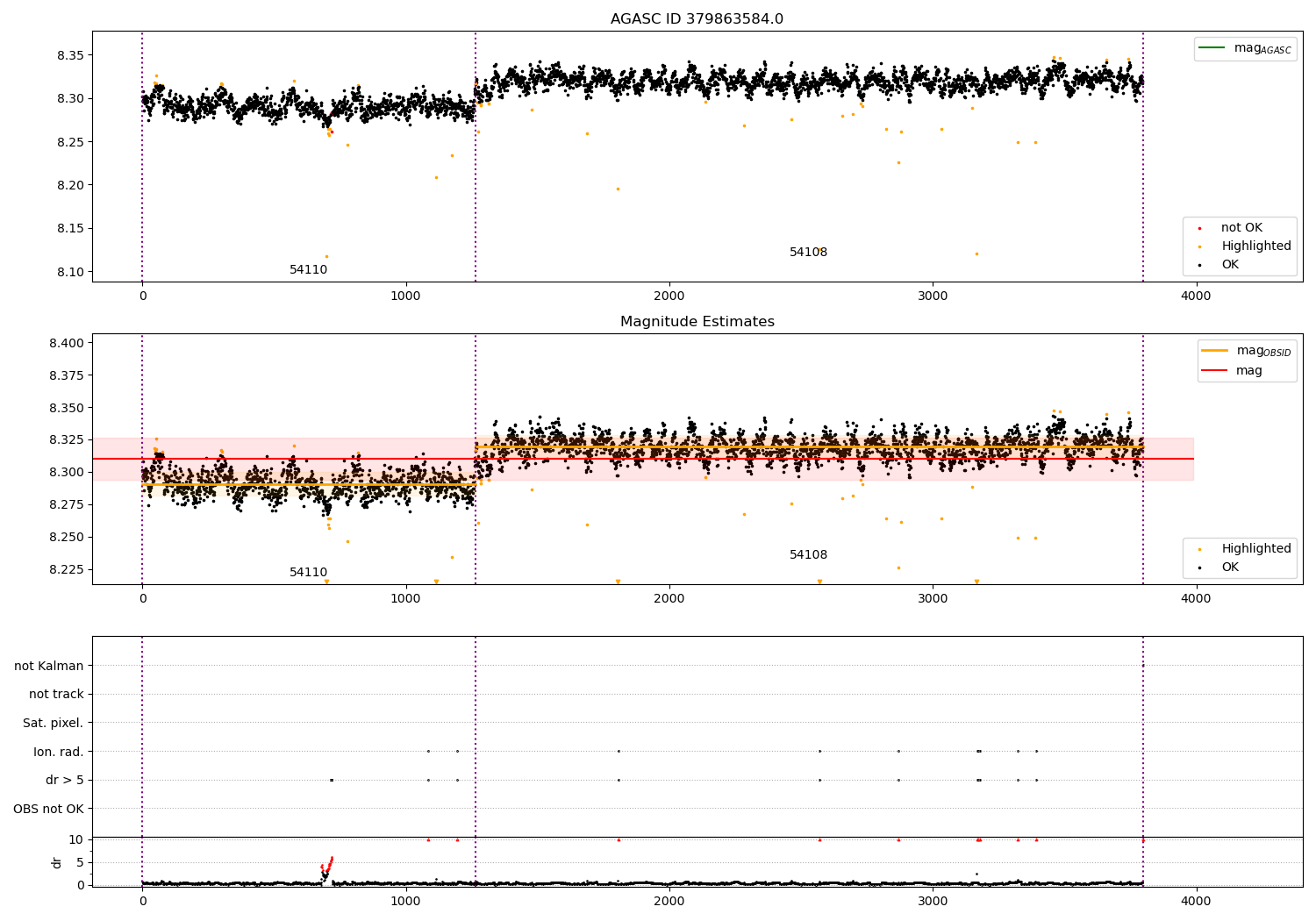The image size is (1316, 921).
Task: Click the red-line "mag" legend label
Action: tap(1249, 371)
